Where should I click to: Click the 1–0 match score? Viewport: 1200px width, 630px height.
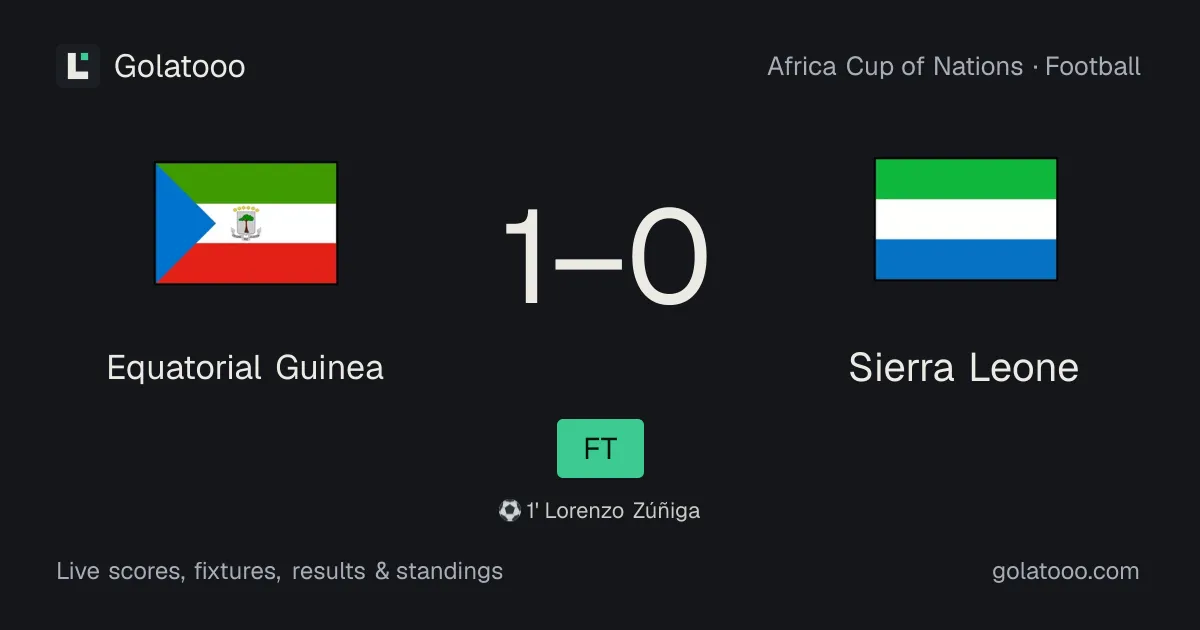coord(605,257)
